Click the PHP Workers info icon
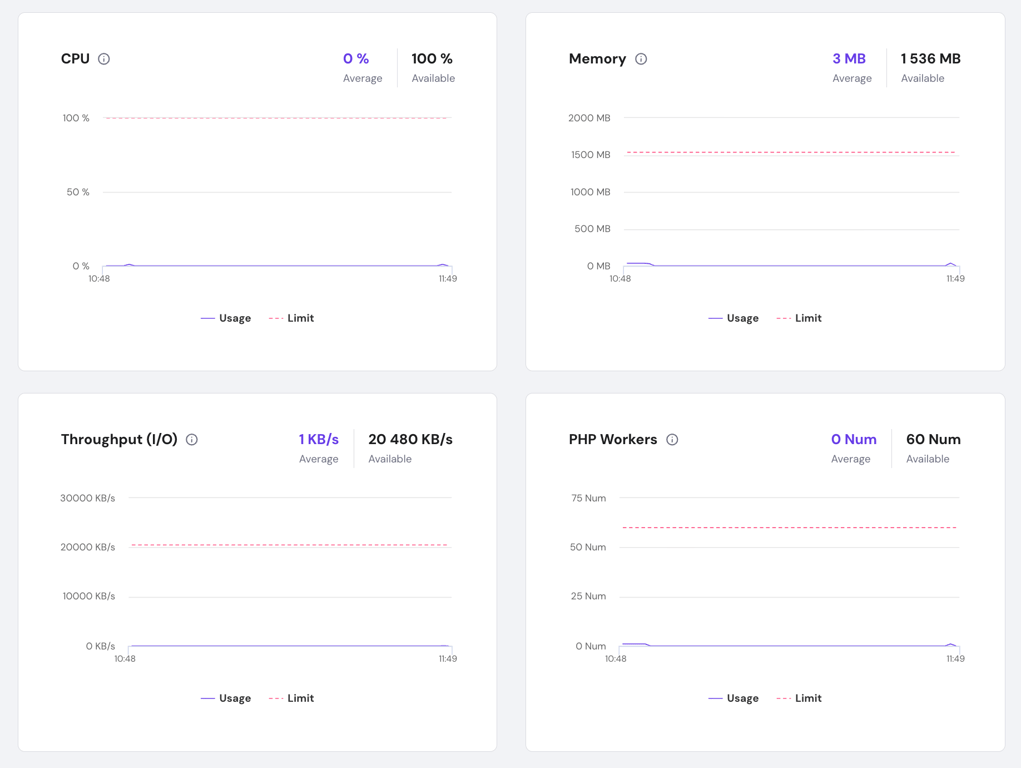This screenshot has width=1021, height=768. 672,440
